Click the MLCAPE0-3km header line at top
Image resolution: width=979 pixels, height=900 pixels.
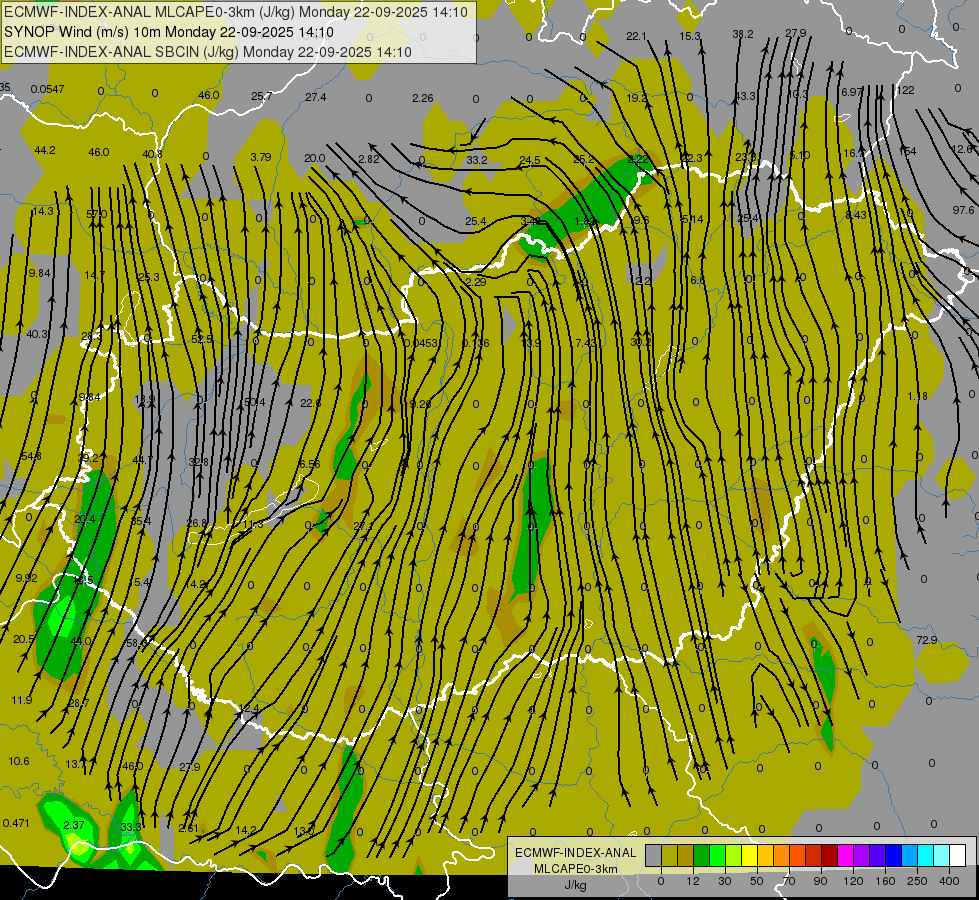click(x=236, y=12)
